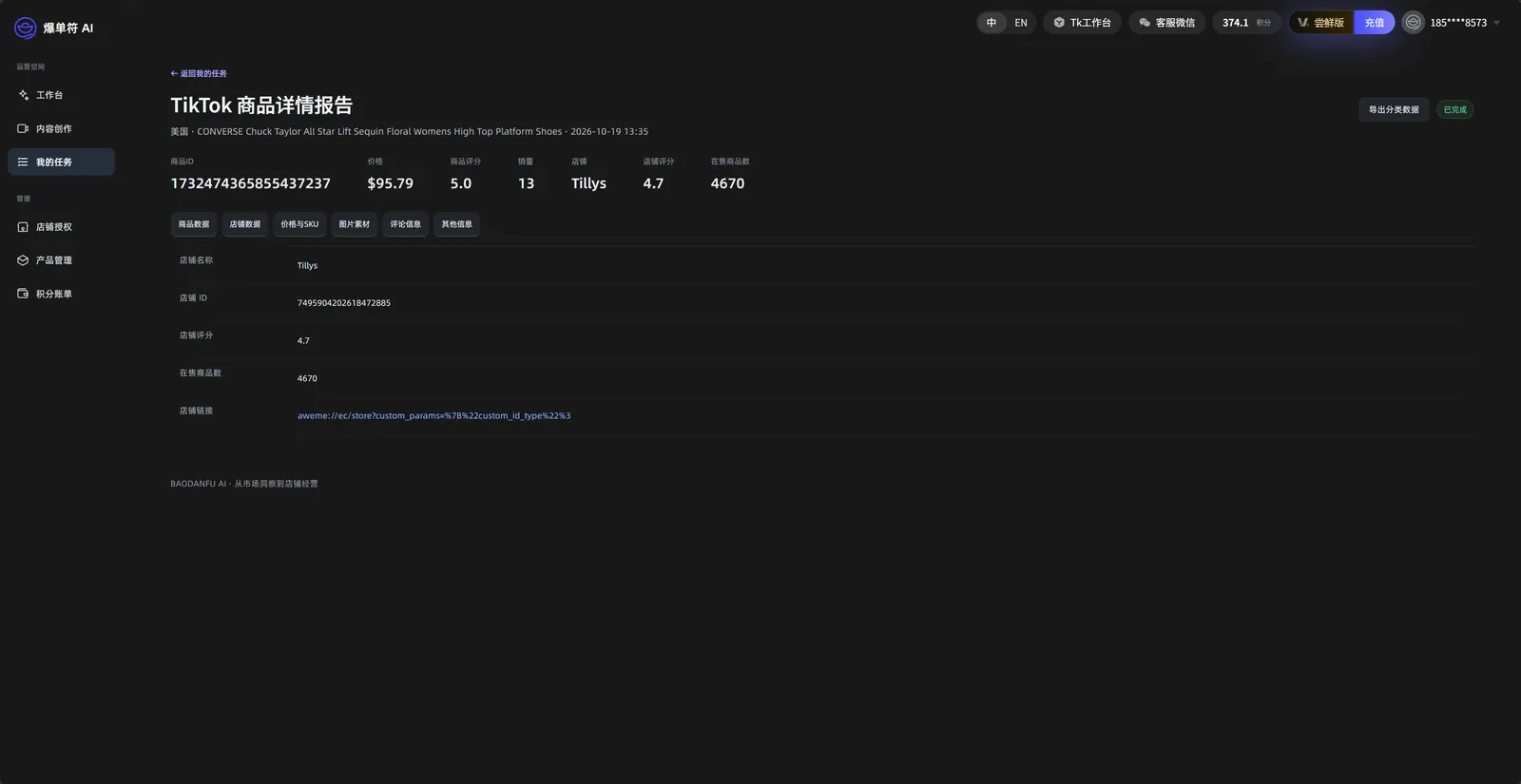
Task: Open 内容创作 in the sidebar
Action: click(61, 128)
